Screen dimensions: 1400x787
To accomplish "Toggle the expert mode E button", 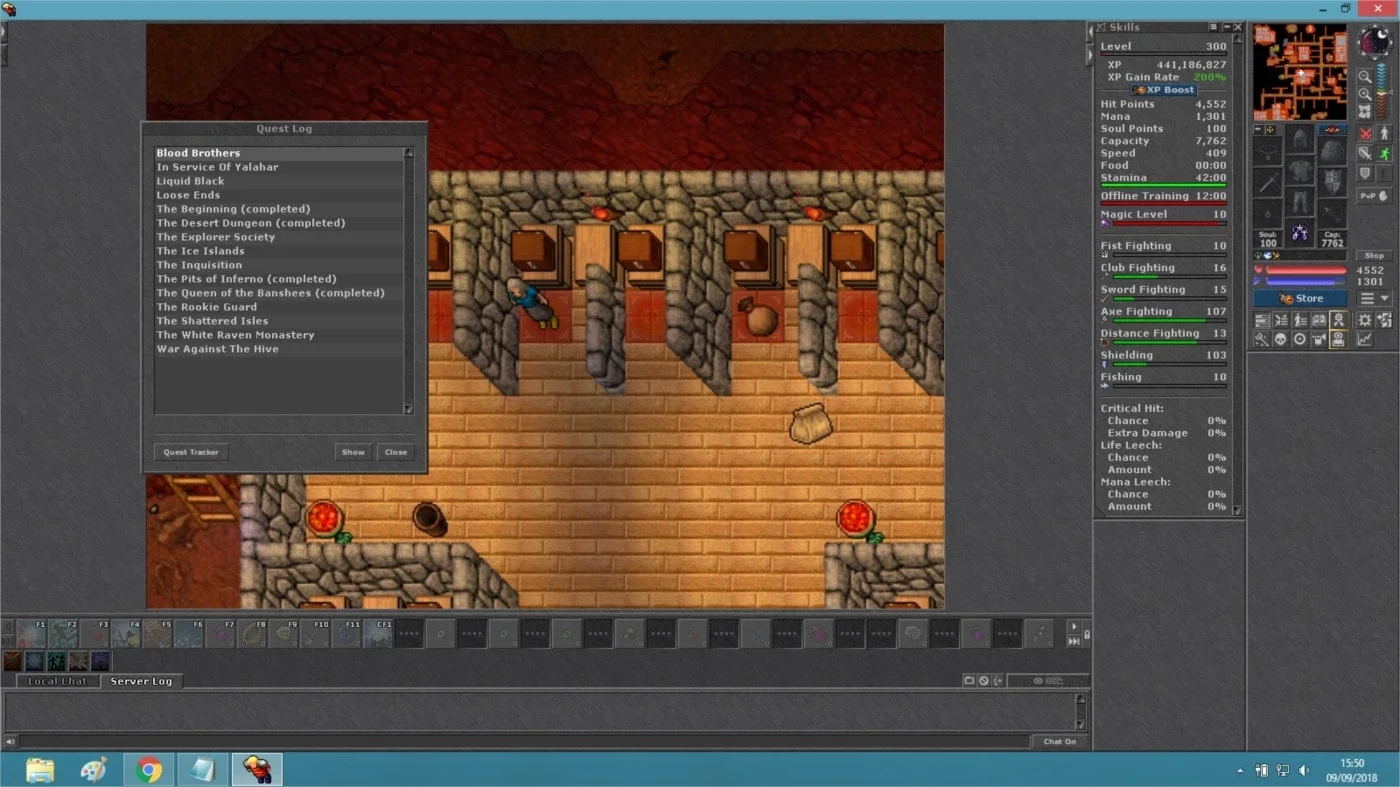I will (1384, 173).
